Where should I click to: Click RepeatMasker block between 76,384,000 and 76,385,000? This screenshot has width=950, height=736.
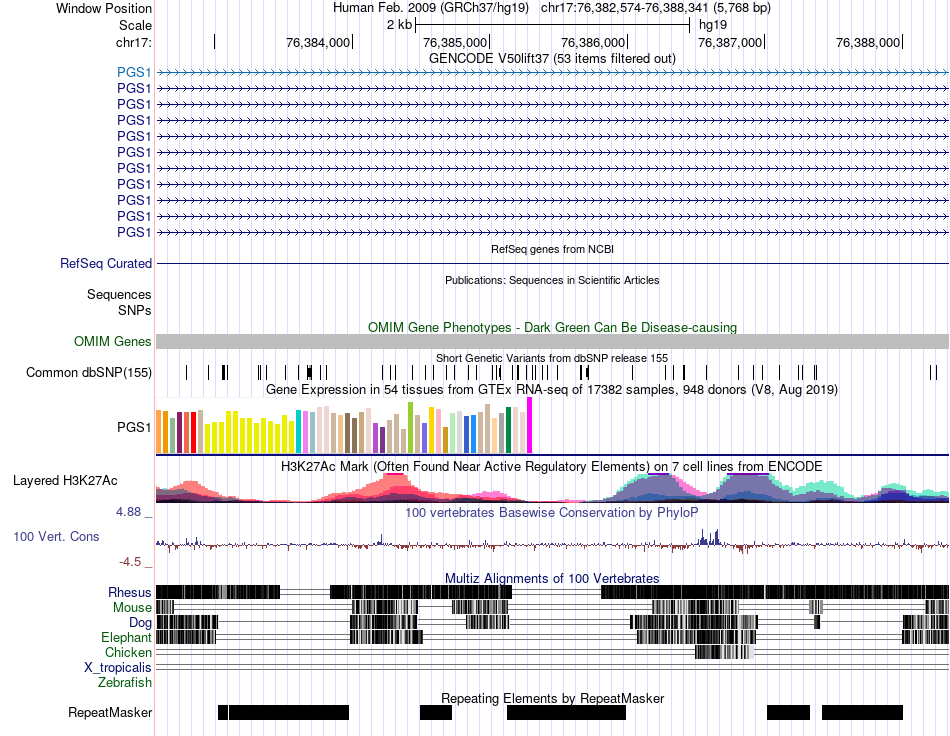click(x=436, y=712)
